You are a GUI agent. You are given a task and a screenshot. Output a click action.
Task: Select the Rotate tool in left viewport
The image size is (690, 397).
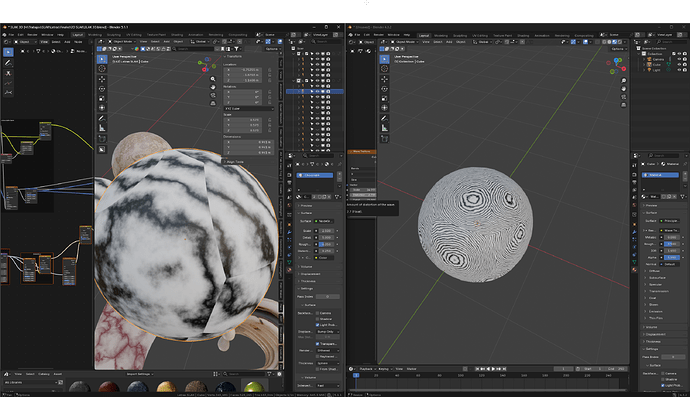pos(102,88)
